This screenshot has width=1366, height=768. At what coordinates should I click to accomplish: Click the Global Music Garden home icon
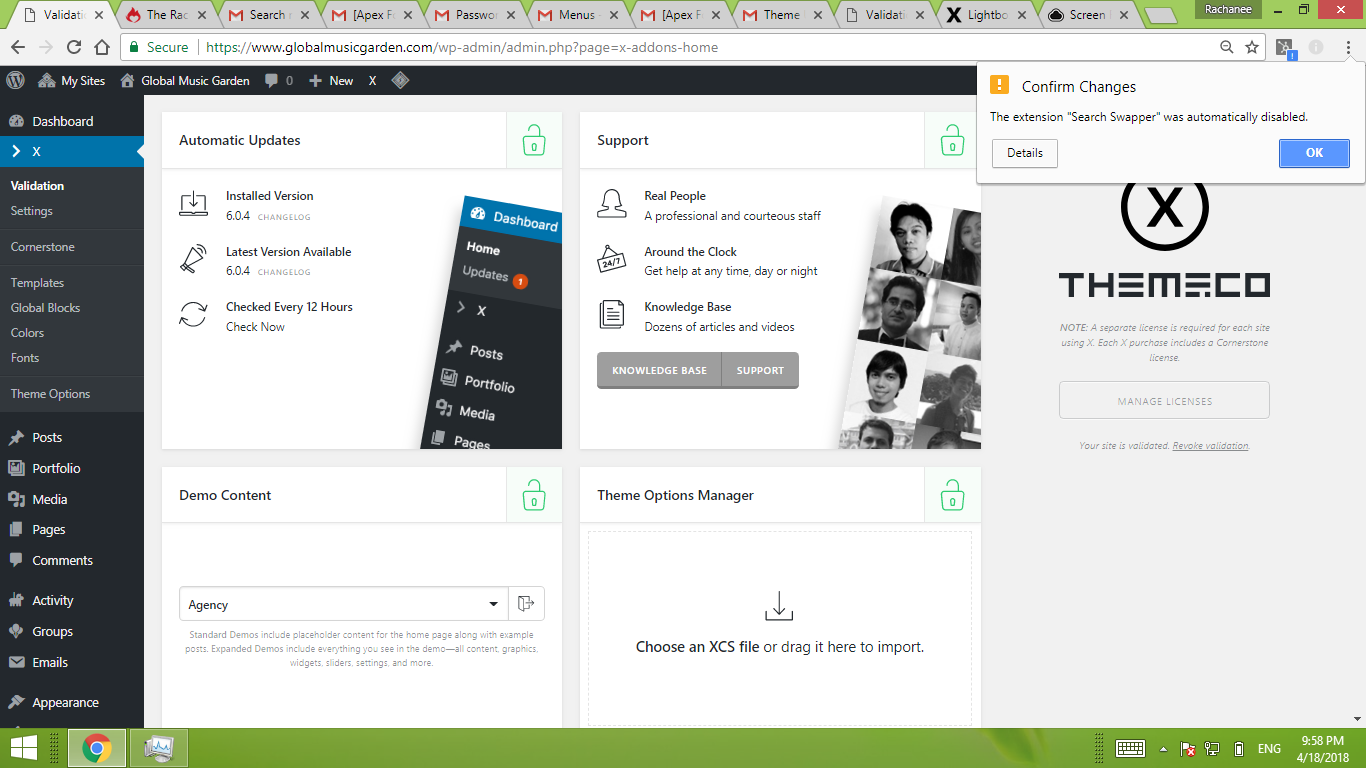click(127, 81)
